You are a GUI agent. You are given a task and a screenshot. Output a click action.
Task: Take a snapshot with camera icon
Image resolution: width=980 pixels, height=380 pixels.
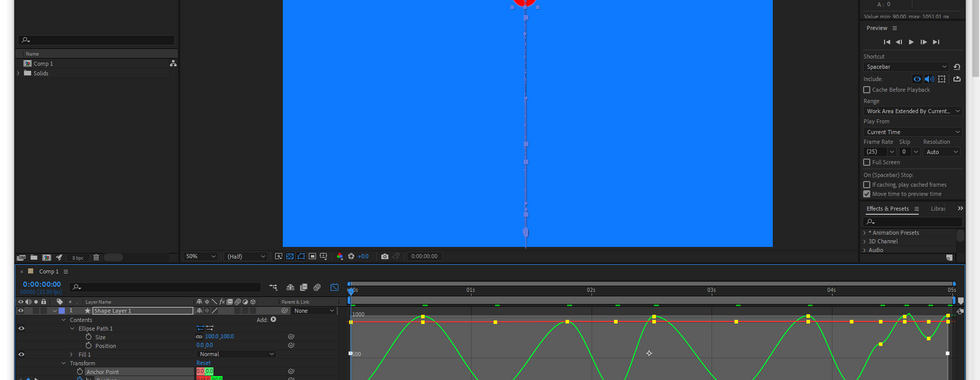[x=384, y=256]
